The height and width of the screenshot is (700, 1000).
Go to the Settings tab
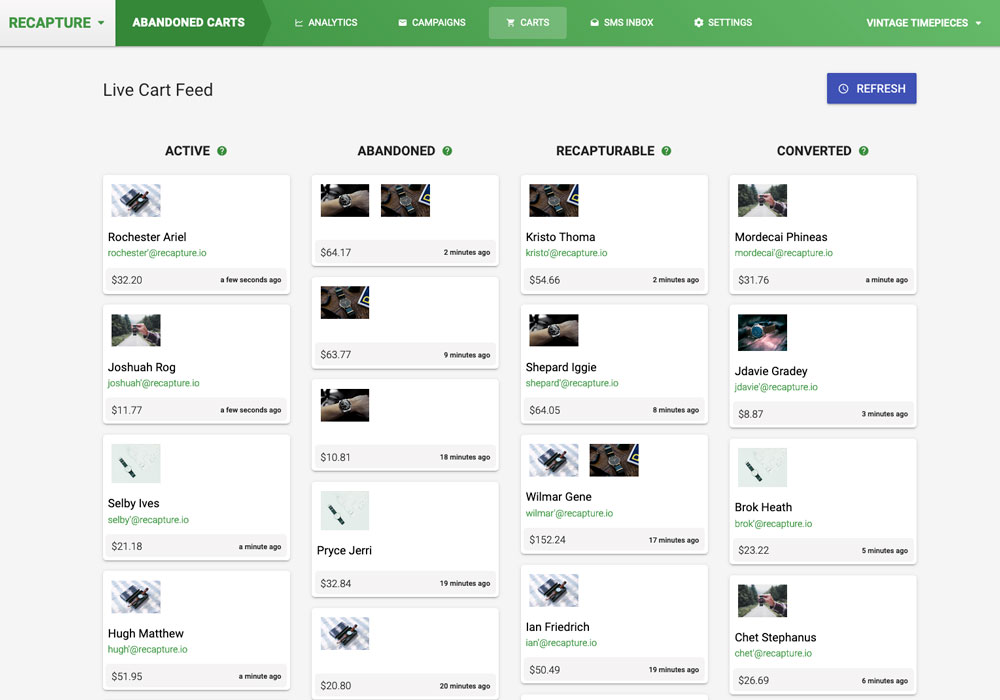(x=723, y=22)
